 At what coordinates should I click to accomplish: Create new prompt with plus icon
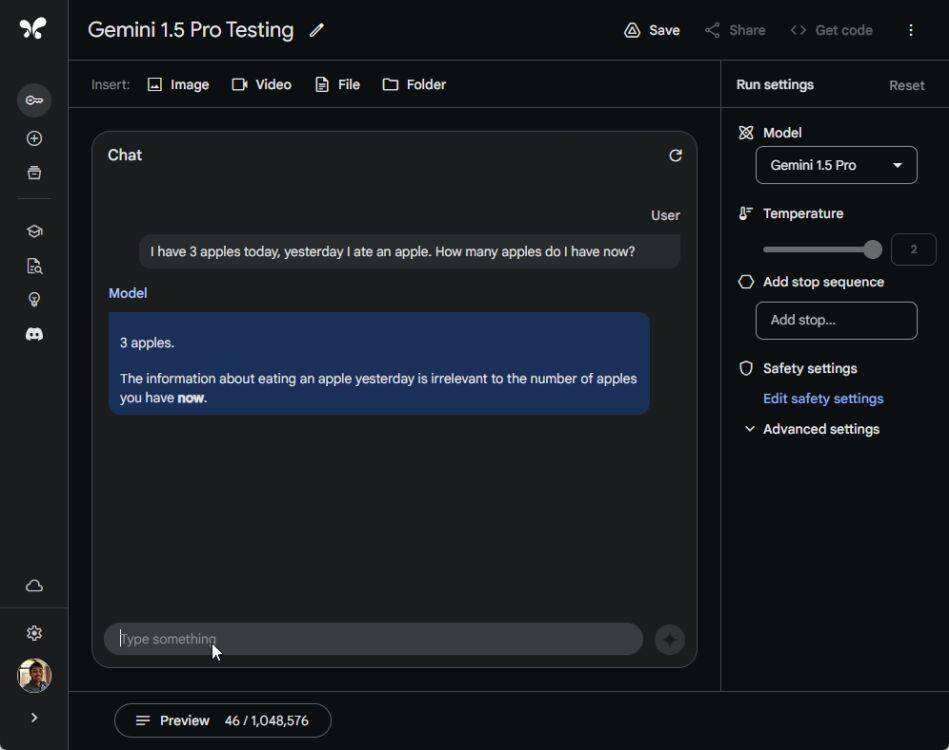click(x=34, y=139)
